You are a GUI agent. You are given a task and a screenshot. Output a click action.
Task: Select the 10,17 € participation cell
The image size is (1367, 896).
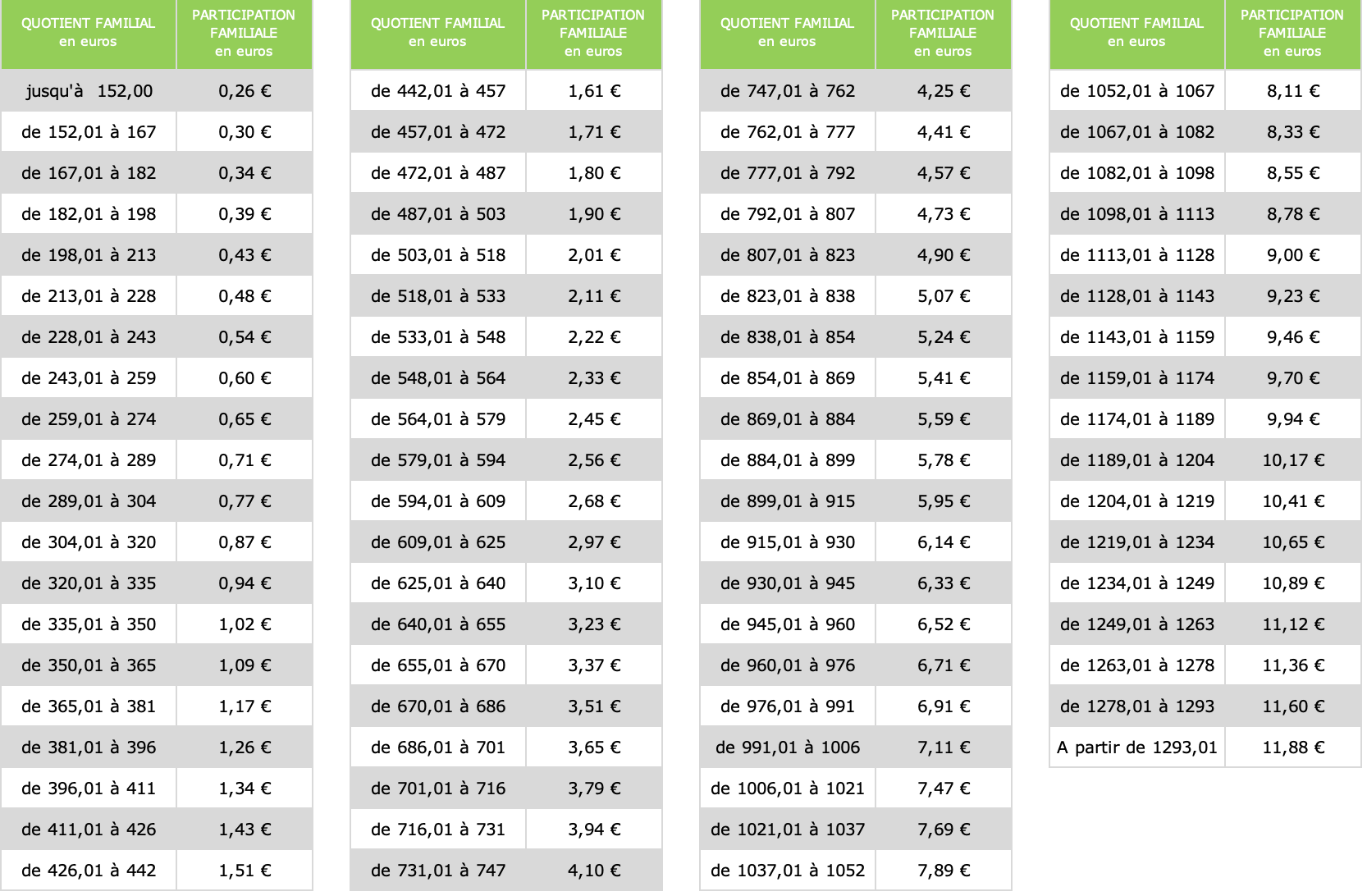pyautogui.click(x=1293, y=460)
